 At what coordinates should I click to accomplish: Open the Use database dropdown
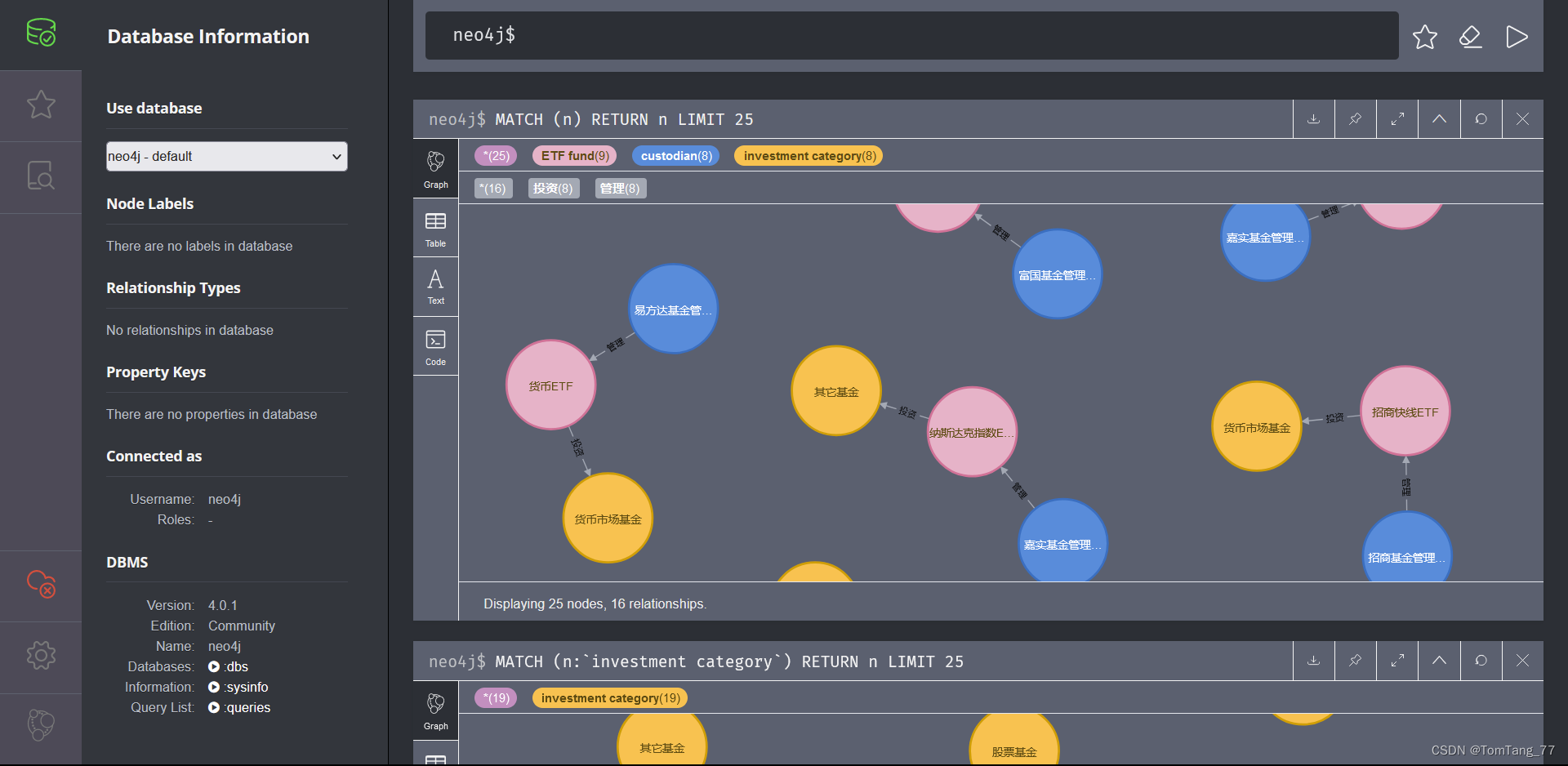[226, 156]
